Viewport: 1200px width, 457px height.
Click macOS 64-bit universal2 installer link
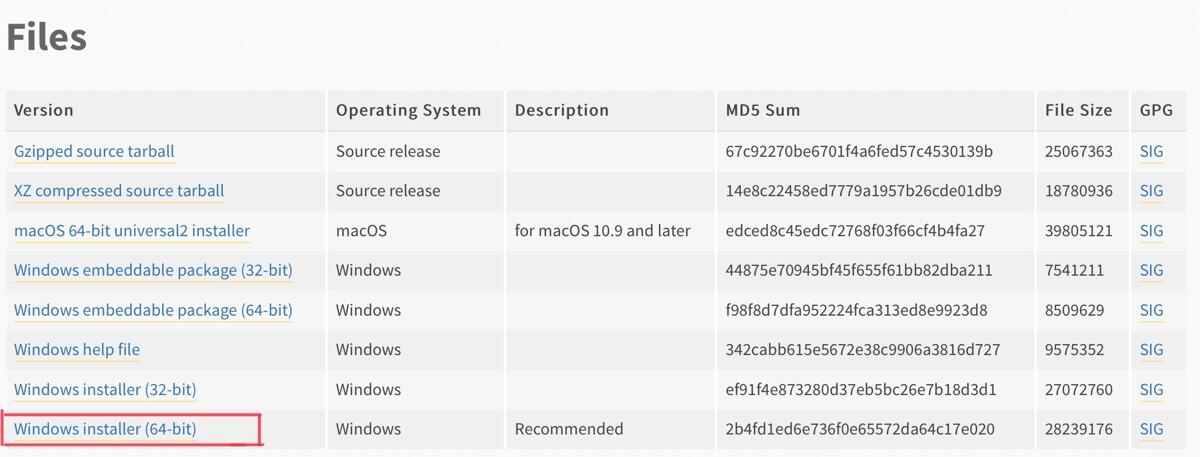click(x=132, y=231)
